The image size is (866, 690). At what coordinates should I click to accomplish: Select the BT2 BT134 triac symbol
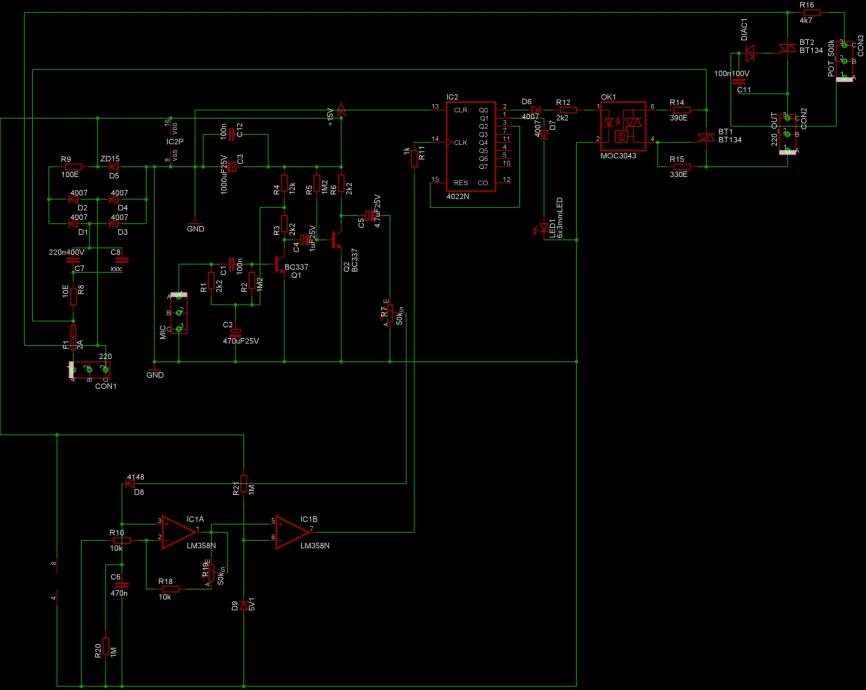[786, 49]
